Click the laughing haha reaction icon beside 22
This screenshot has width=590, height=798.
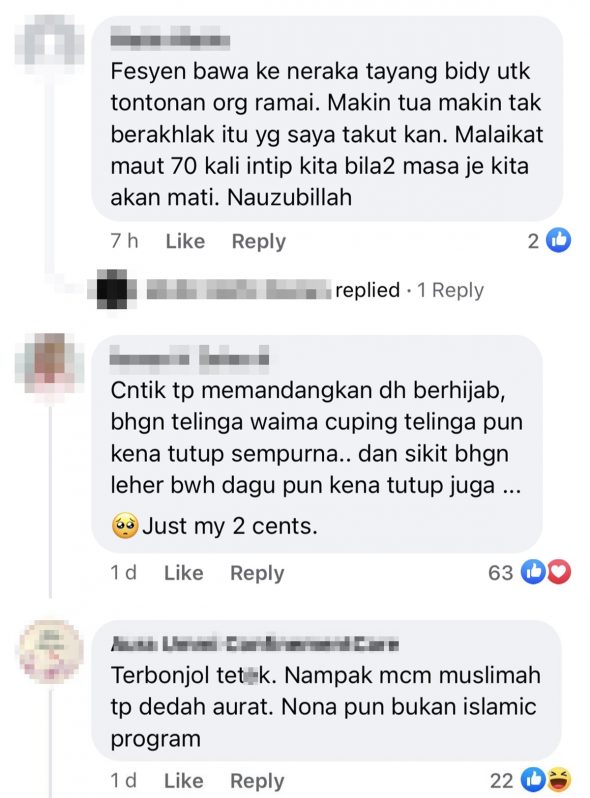558,780
